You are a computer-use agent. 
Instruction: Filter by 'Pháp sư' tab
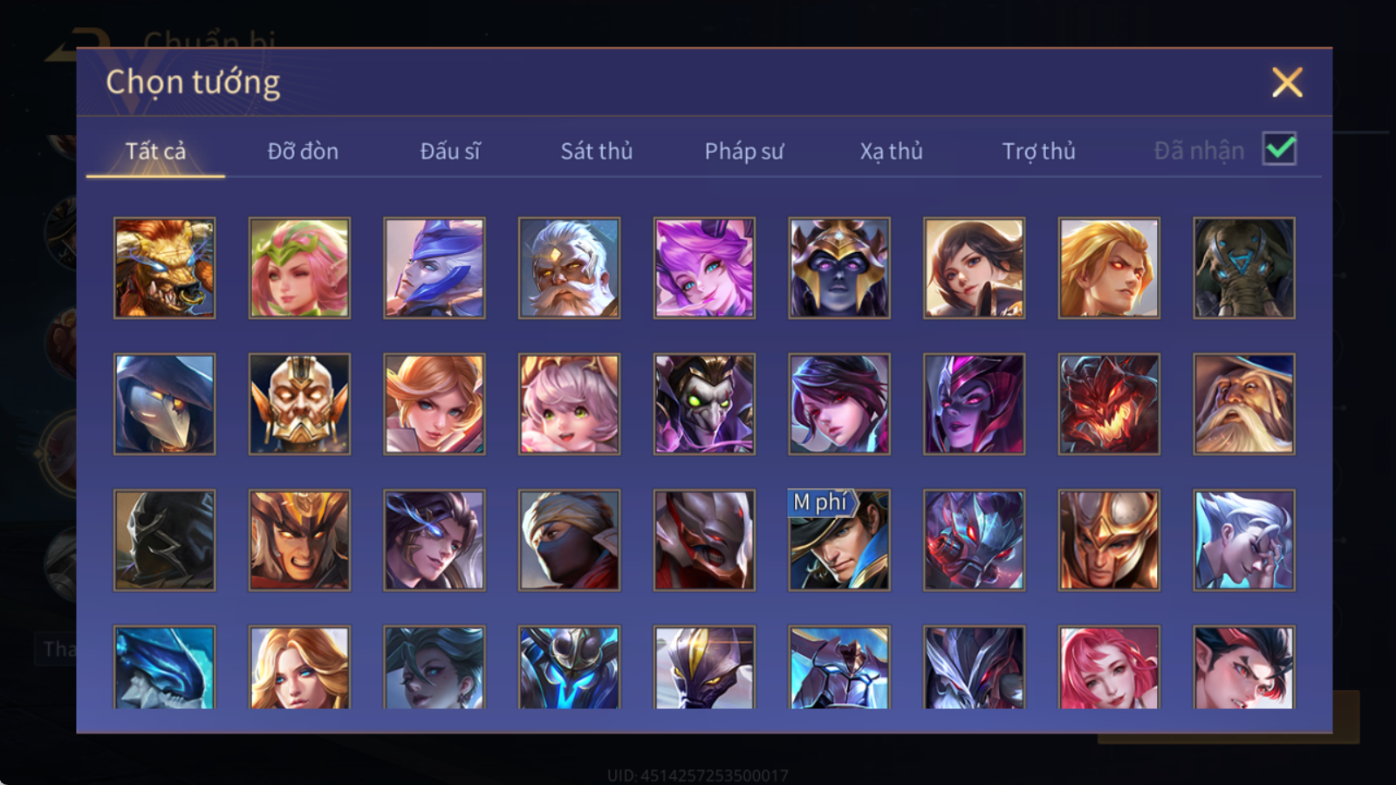point(744,151)
